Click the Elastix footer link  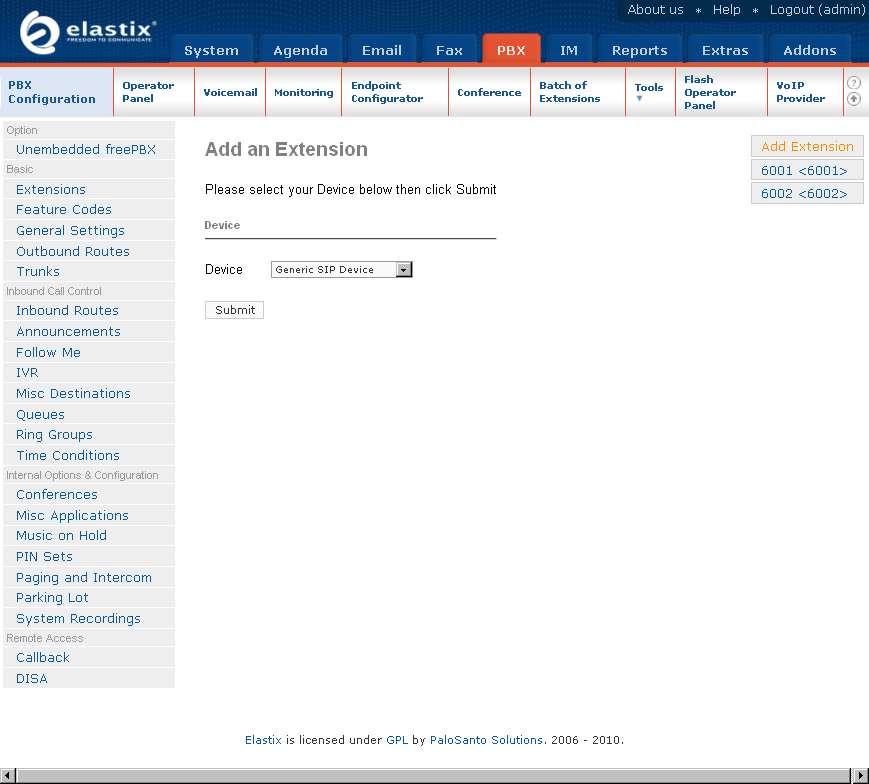(263, 740)
